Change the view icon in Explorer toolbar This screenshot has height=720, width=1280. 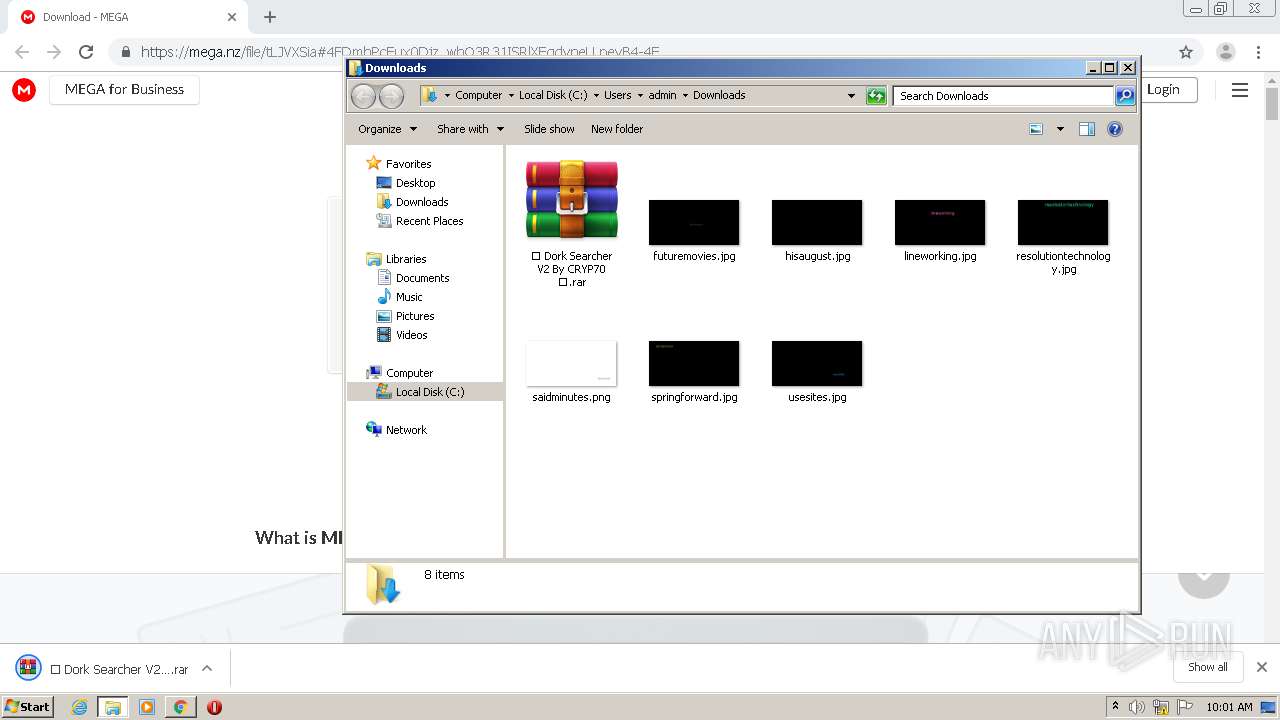(x=1036, y=129)
